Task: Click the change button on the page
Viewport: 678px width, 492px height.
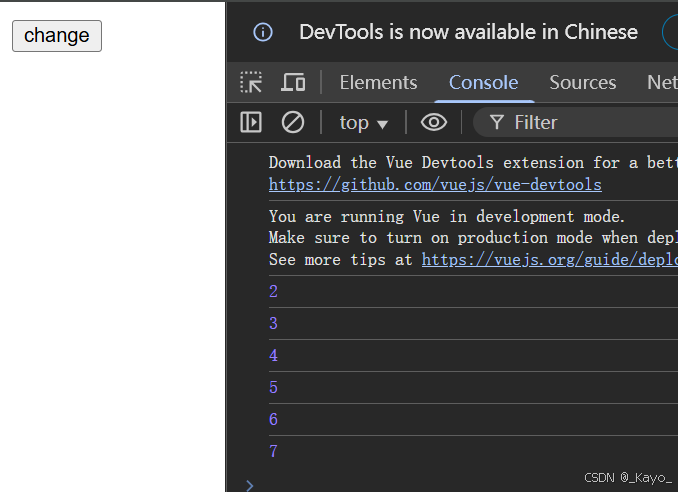Action: 57,36
